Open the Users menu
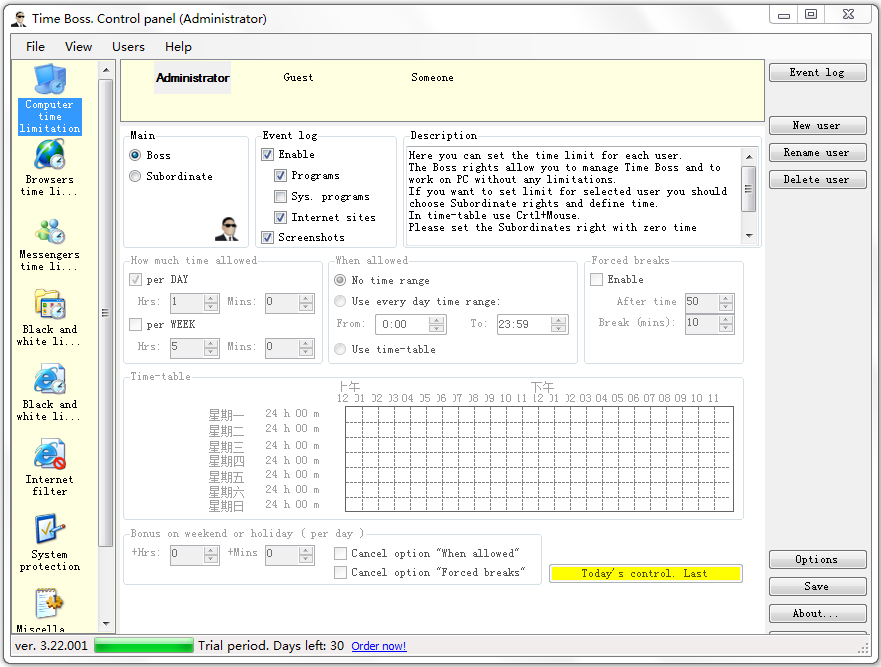This screenshot has height=667, width=881. [x=128, y=47]
